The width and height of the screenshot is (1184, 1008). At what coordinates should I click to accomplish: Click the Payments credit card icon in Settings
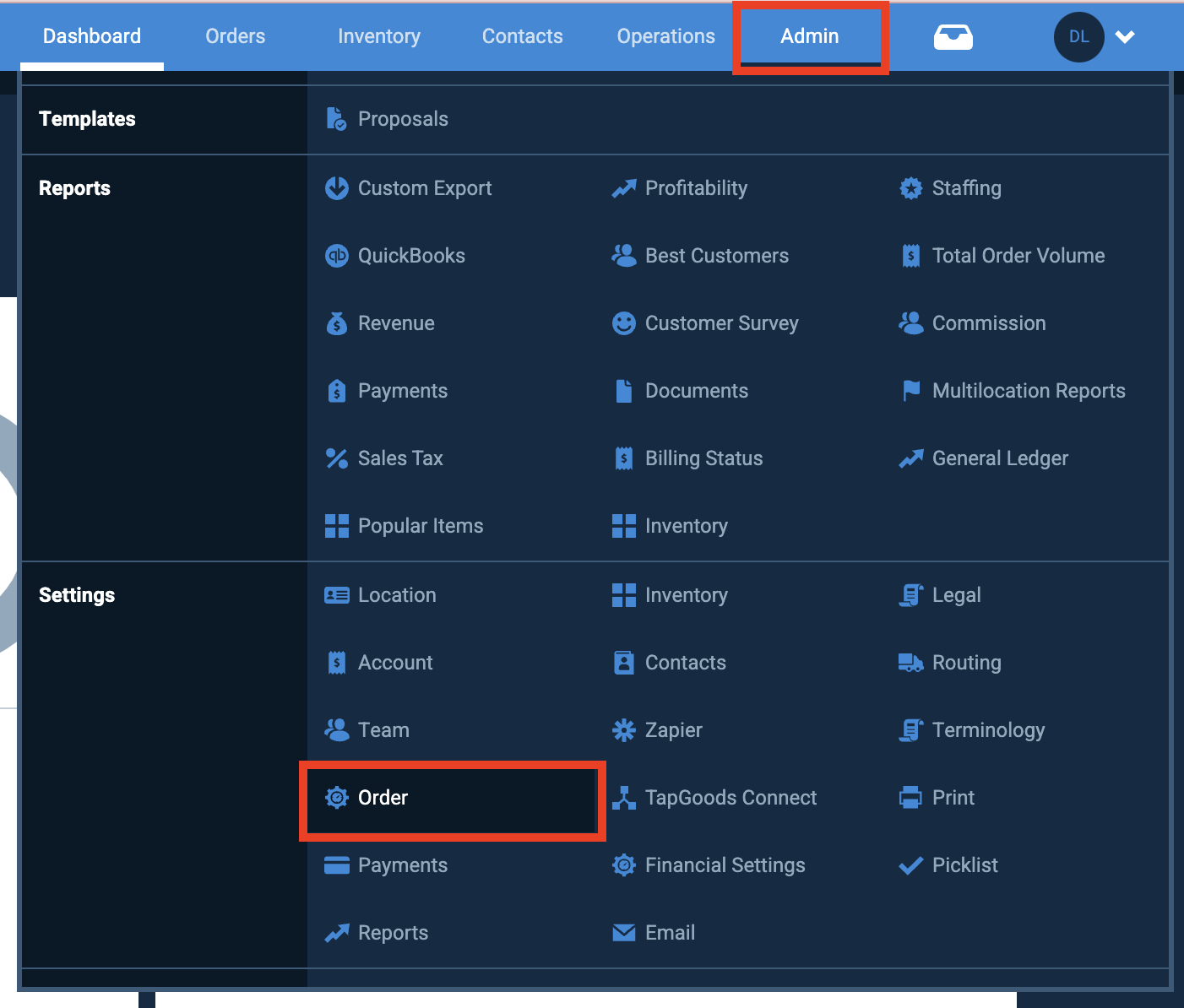coord(337,865)
